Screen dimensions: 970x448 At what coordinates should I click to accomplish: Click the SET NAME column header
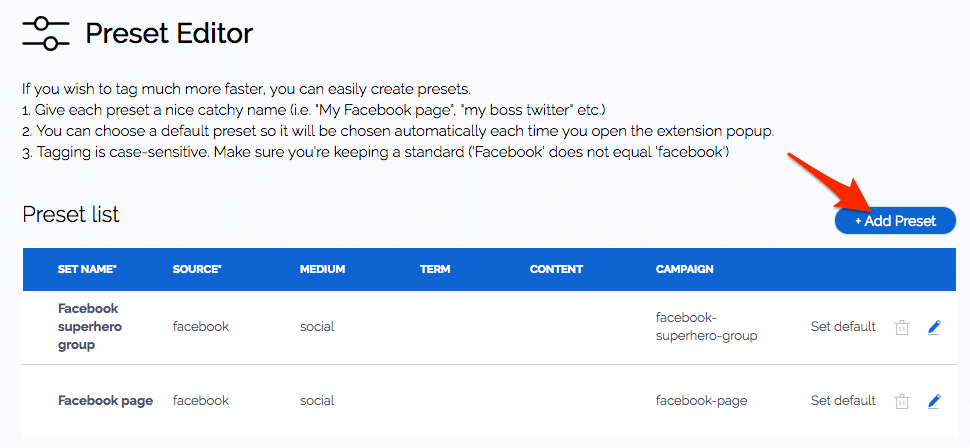[87, 270]
